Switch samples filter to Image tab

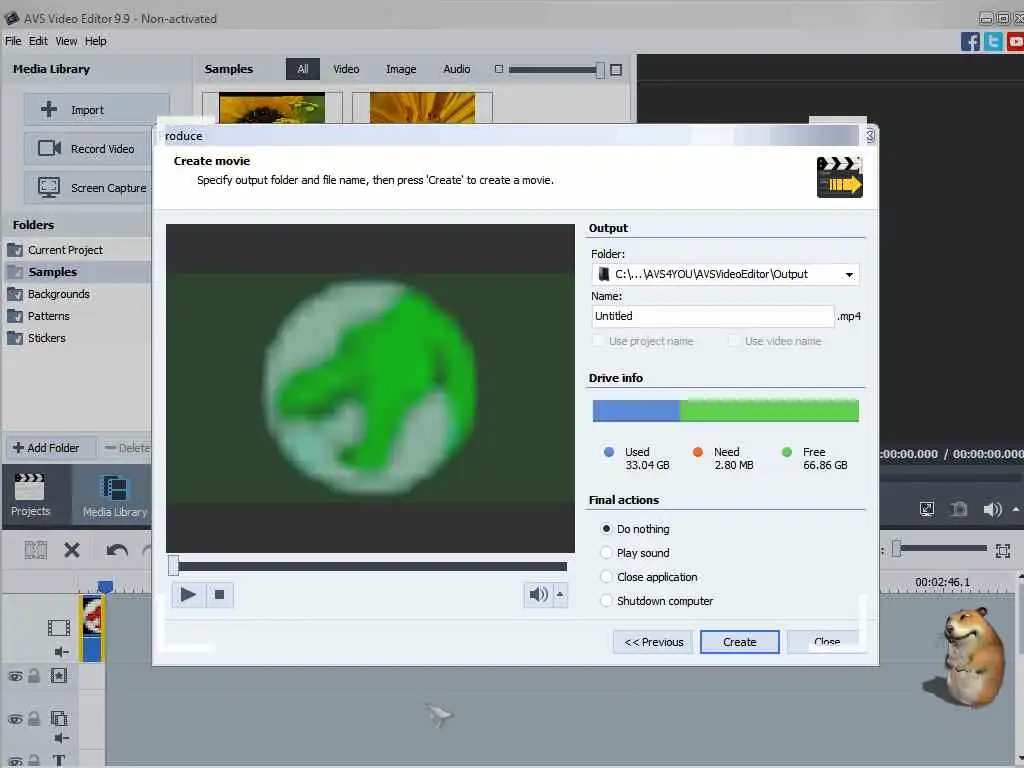pyautogui.click(x=401, y=69)
